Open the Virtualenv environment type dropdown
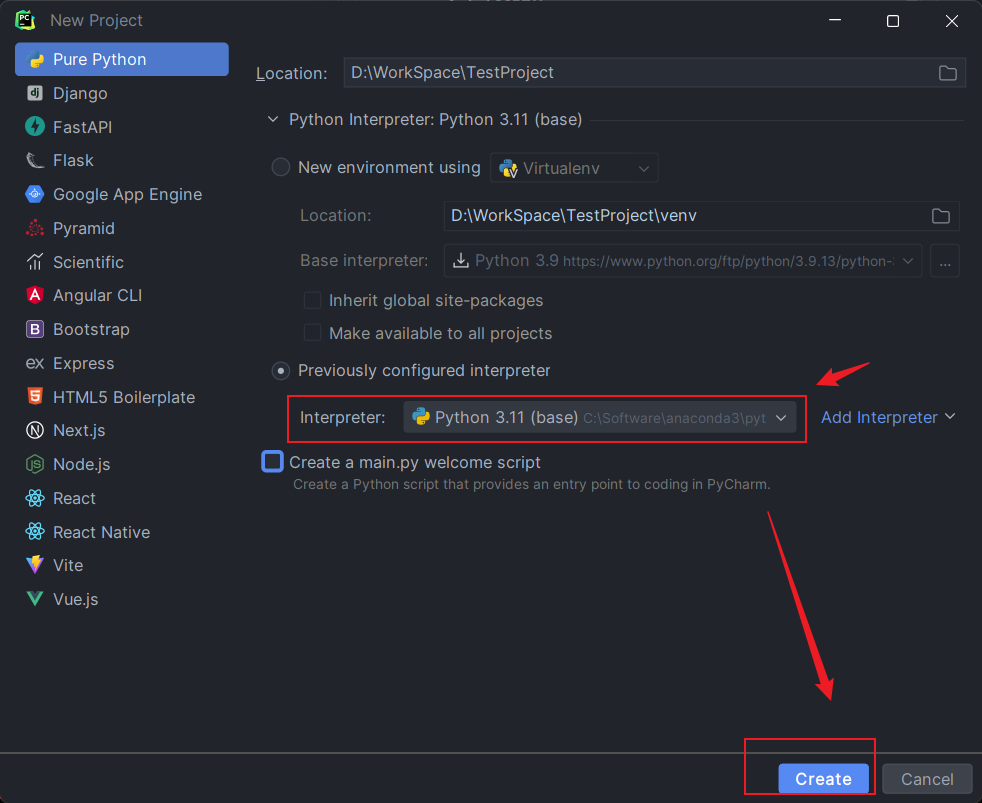Screen dimensions: 982x803 coord(574,168)
